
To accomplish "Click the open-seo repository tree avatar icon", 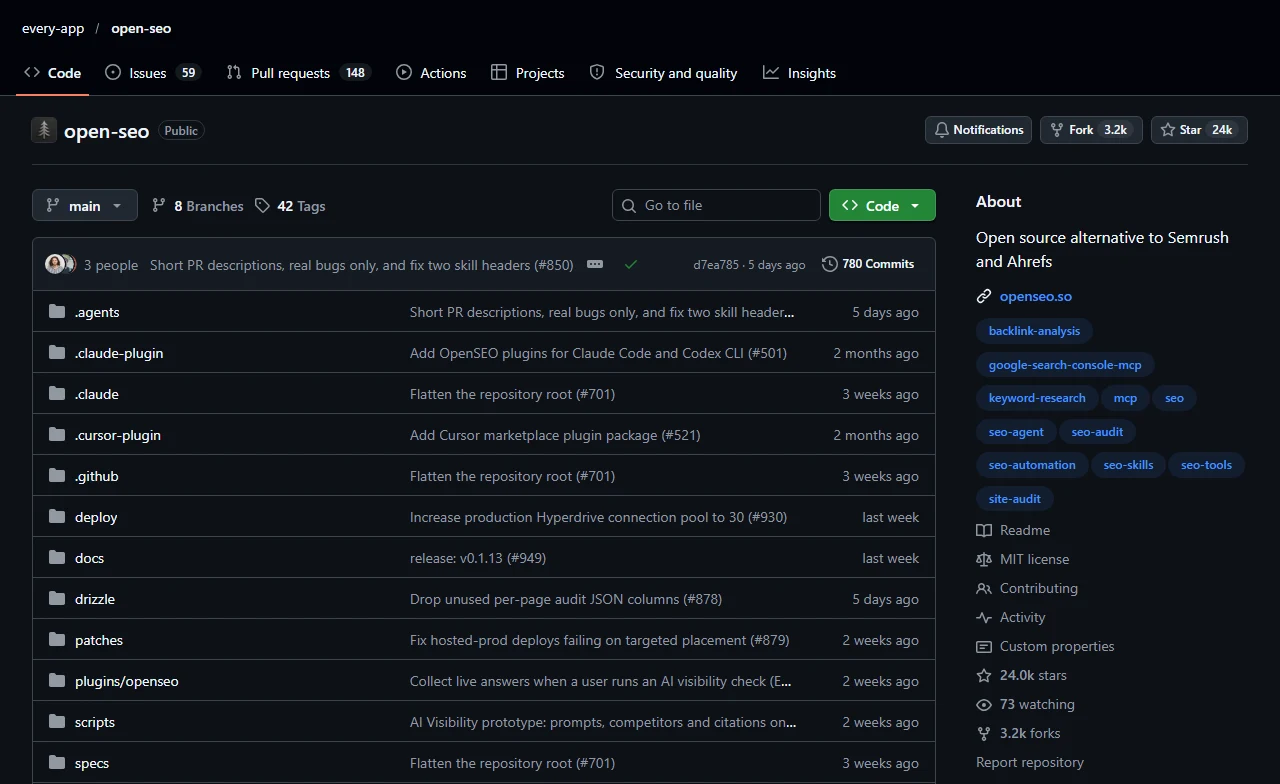I will (x=44, y=130).
